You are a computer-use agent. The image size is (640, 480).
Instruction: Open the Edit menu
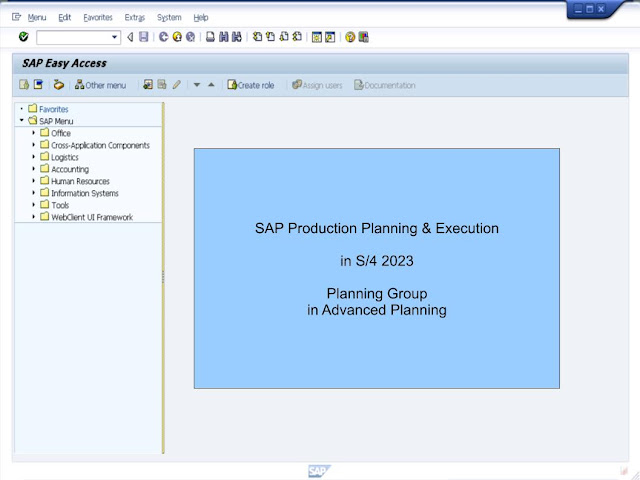coord(64,18)
